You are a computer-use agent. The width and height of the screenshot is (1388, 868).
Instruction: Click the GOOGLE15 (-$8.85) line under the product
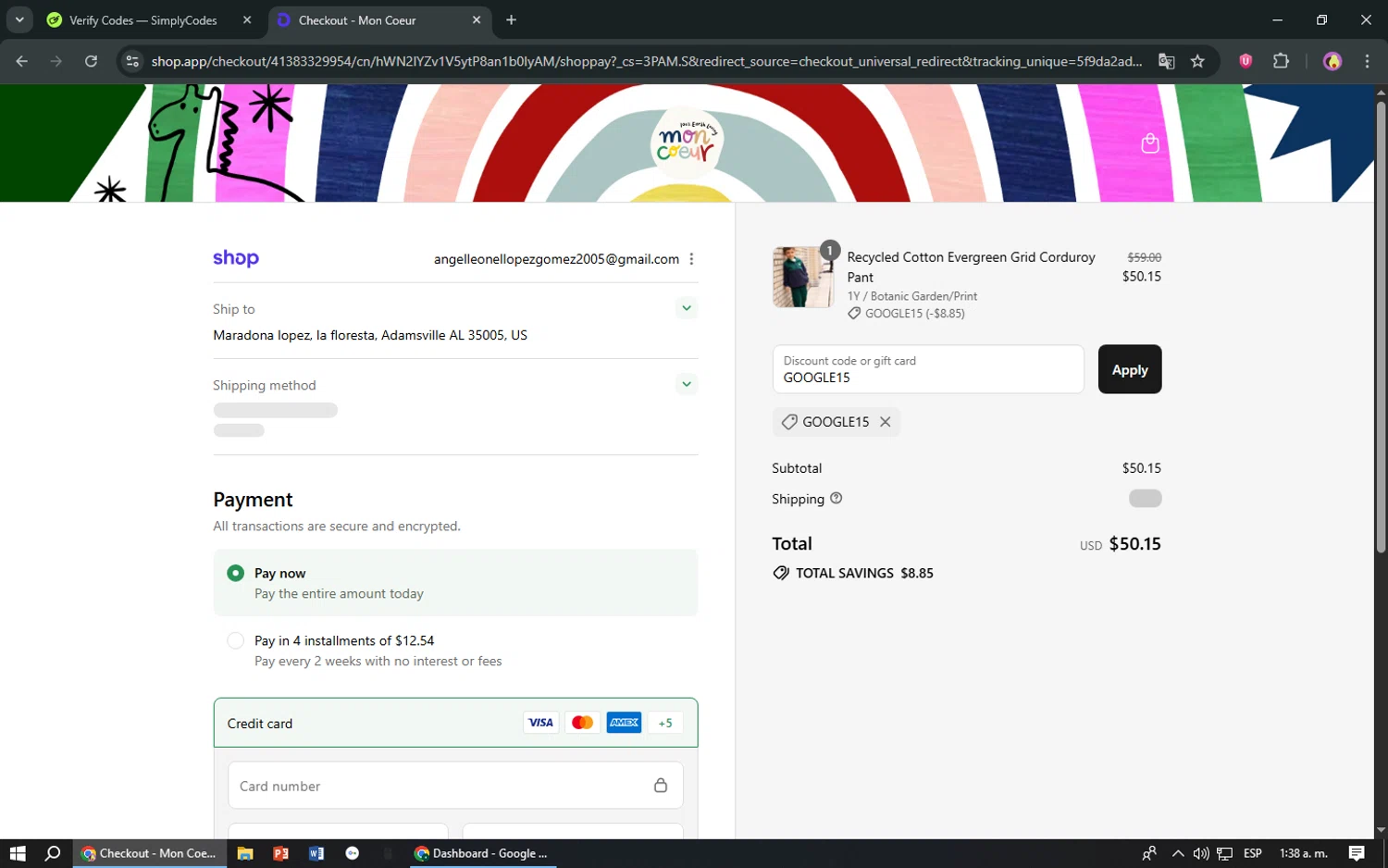[x=906, y=314]
